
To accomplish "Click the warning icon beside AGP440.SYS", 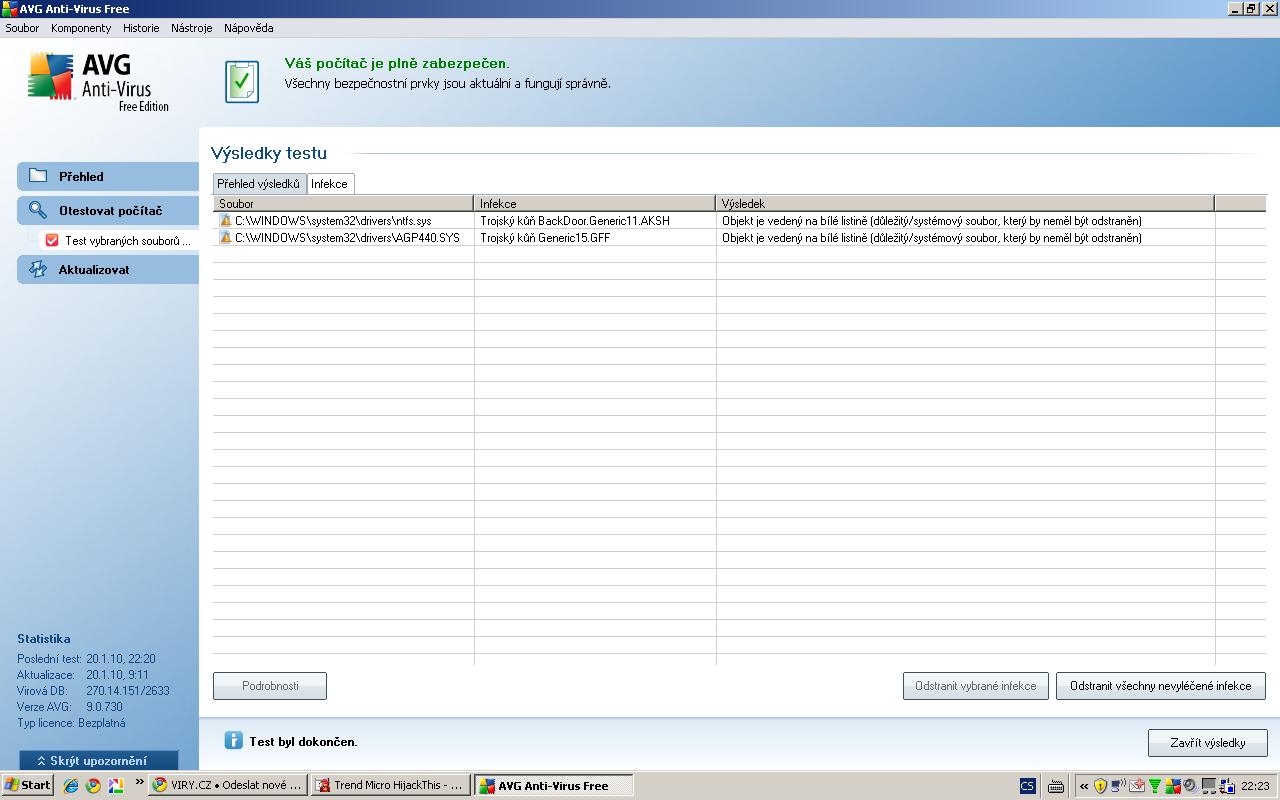I will (225, 238).
